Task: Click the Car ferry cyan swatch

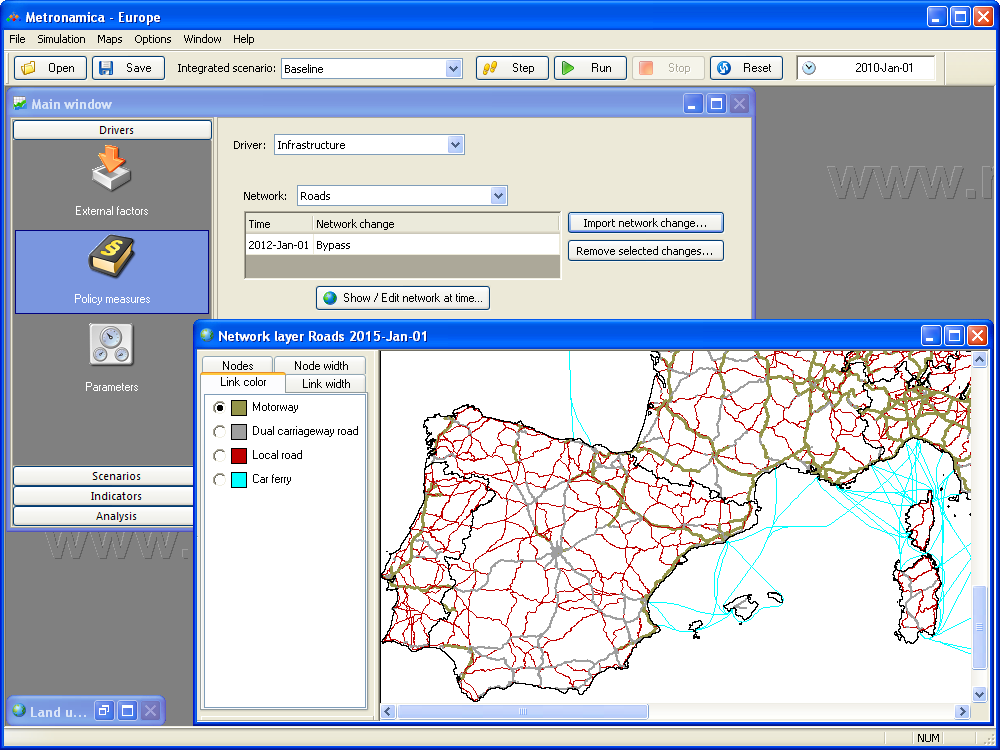Action: click(x=239, y=480)
